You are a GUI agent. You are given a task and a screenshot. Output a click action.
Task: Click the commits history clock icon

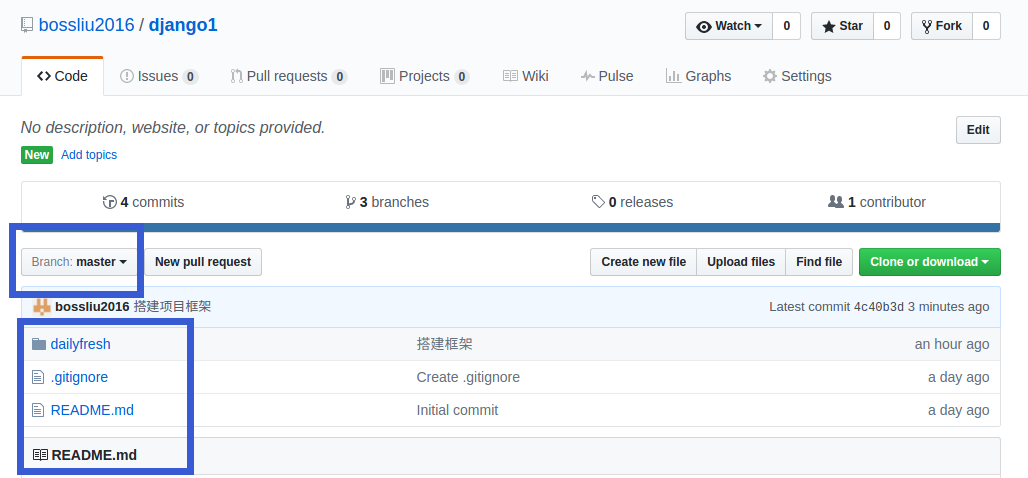(109, 202)
